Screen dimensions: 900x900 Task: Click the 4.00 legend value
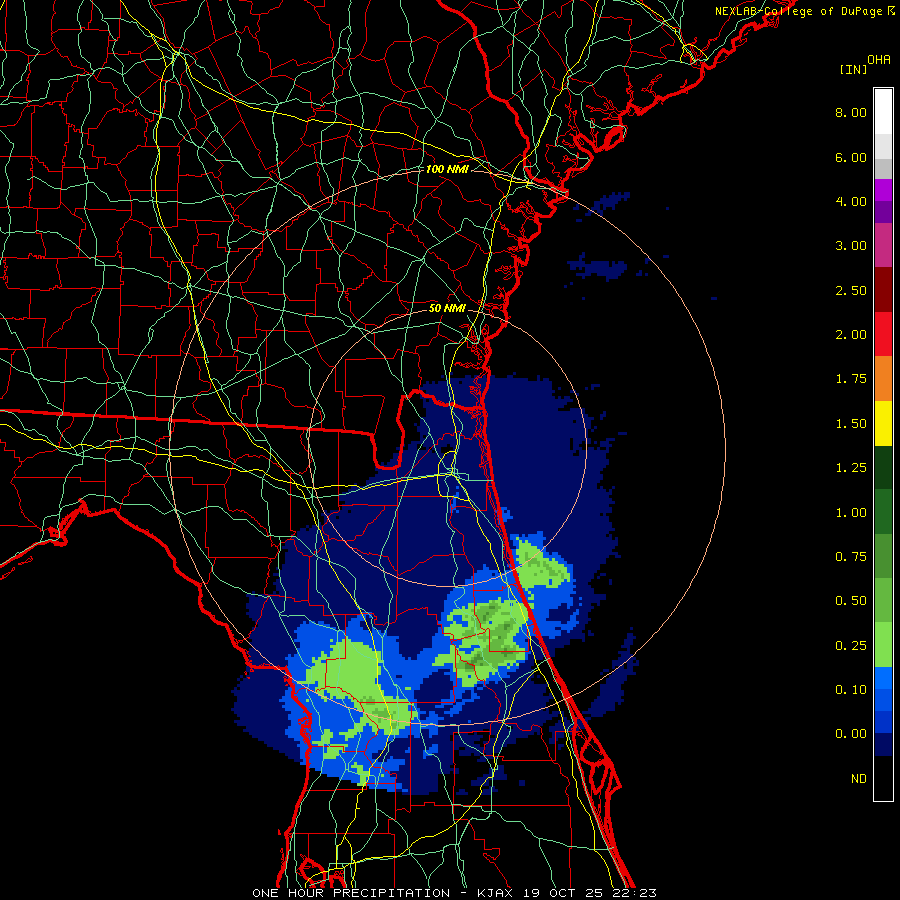851,201
